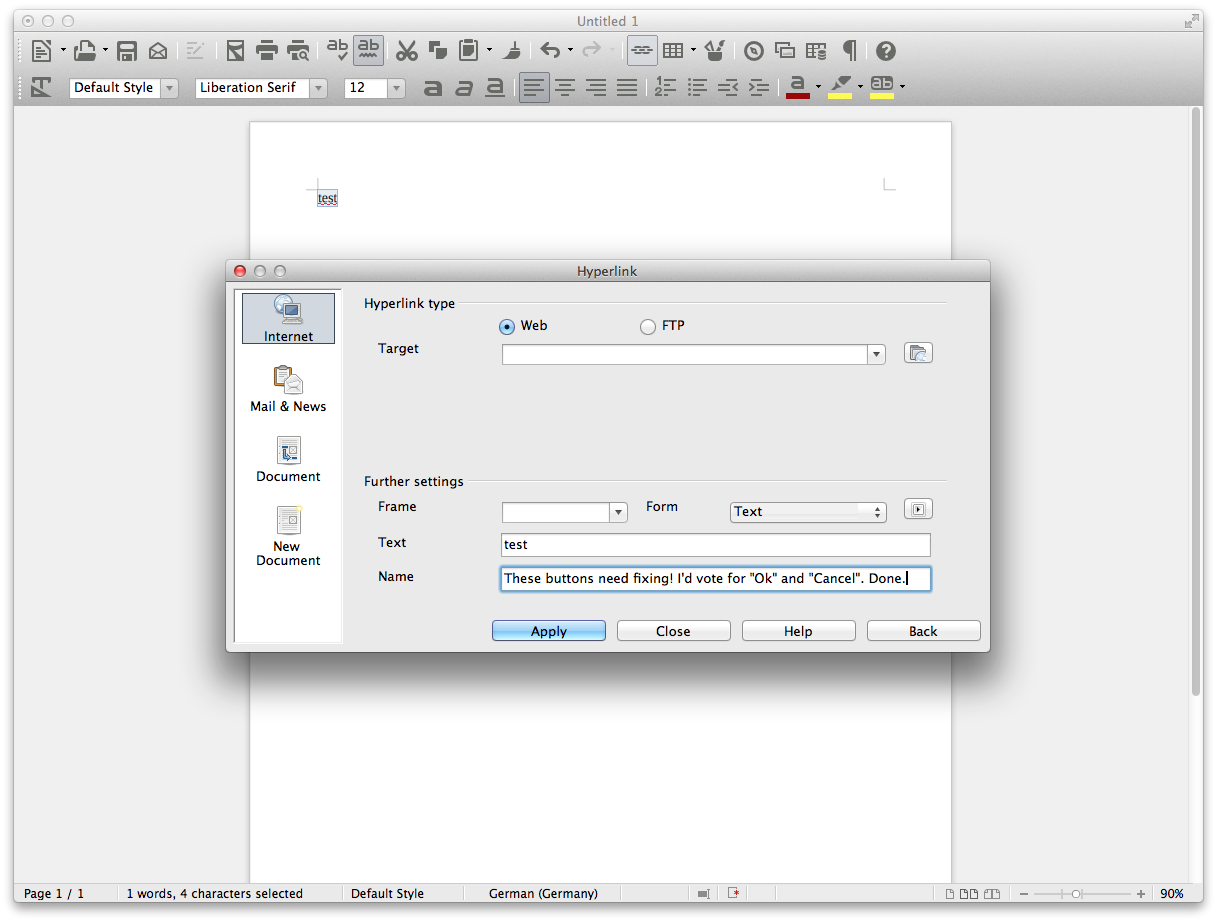Click the Undo arrow icon

click(550, 51)
